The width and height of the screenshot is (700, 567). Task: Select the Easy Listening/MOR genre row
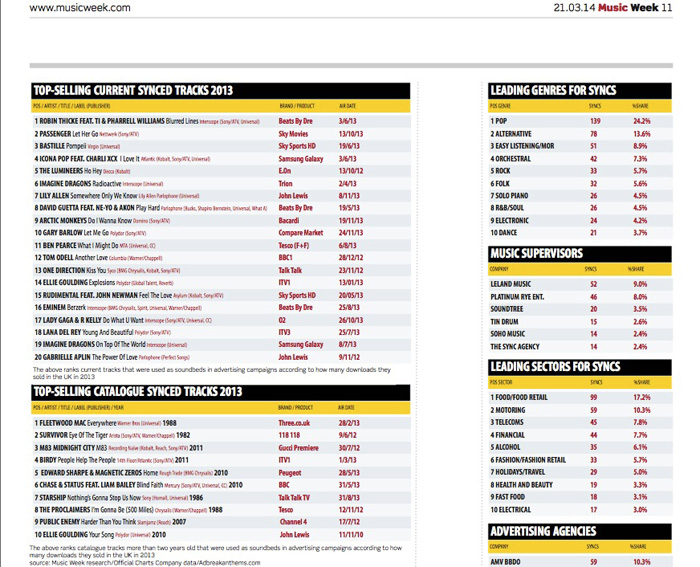[579, 146]
